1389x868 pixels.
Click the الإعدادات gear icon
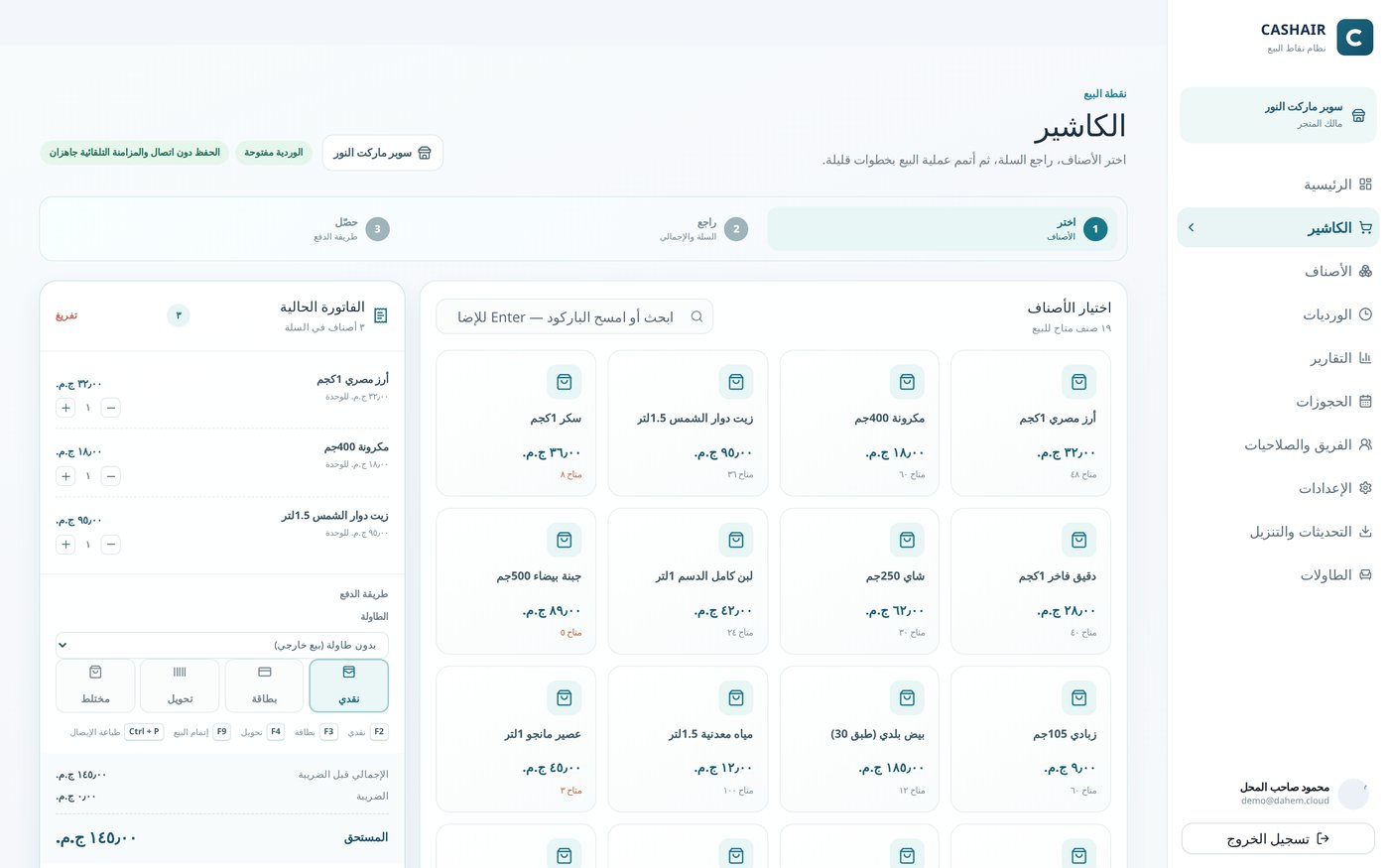(x=1365, y=488)
